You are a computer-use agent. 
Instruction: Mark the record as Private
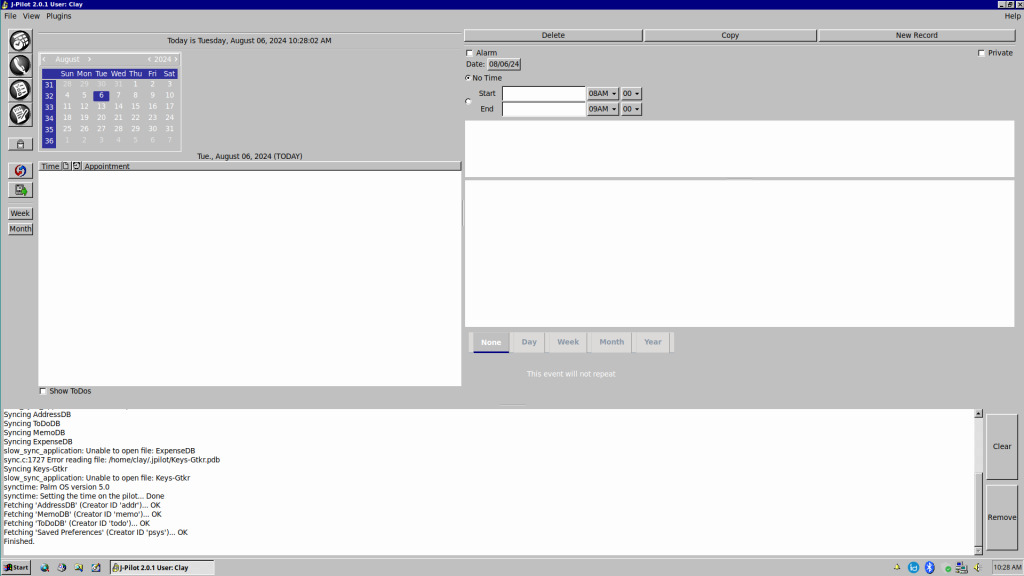coord(981,53)
